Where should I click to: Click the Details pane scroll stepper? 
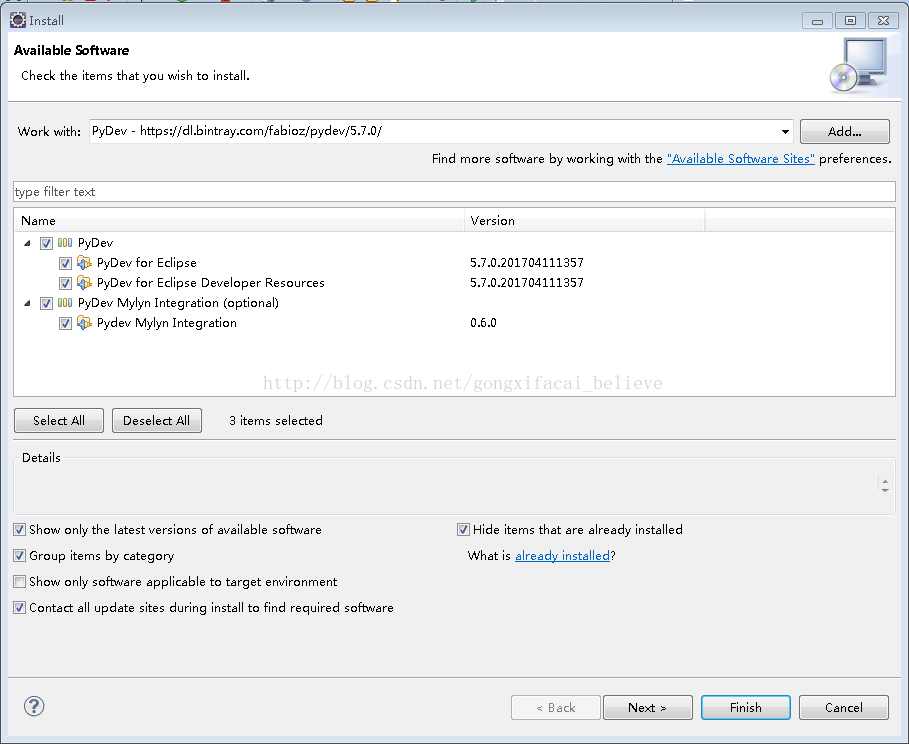[x=884, y=485]
